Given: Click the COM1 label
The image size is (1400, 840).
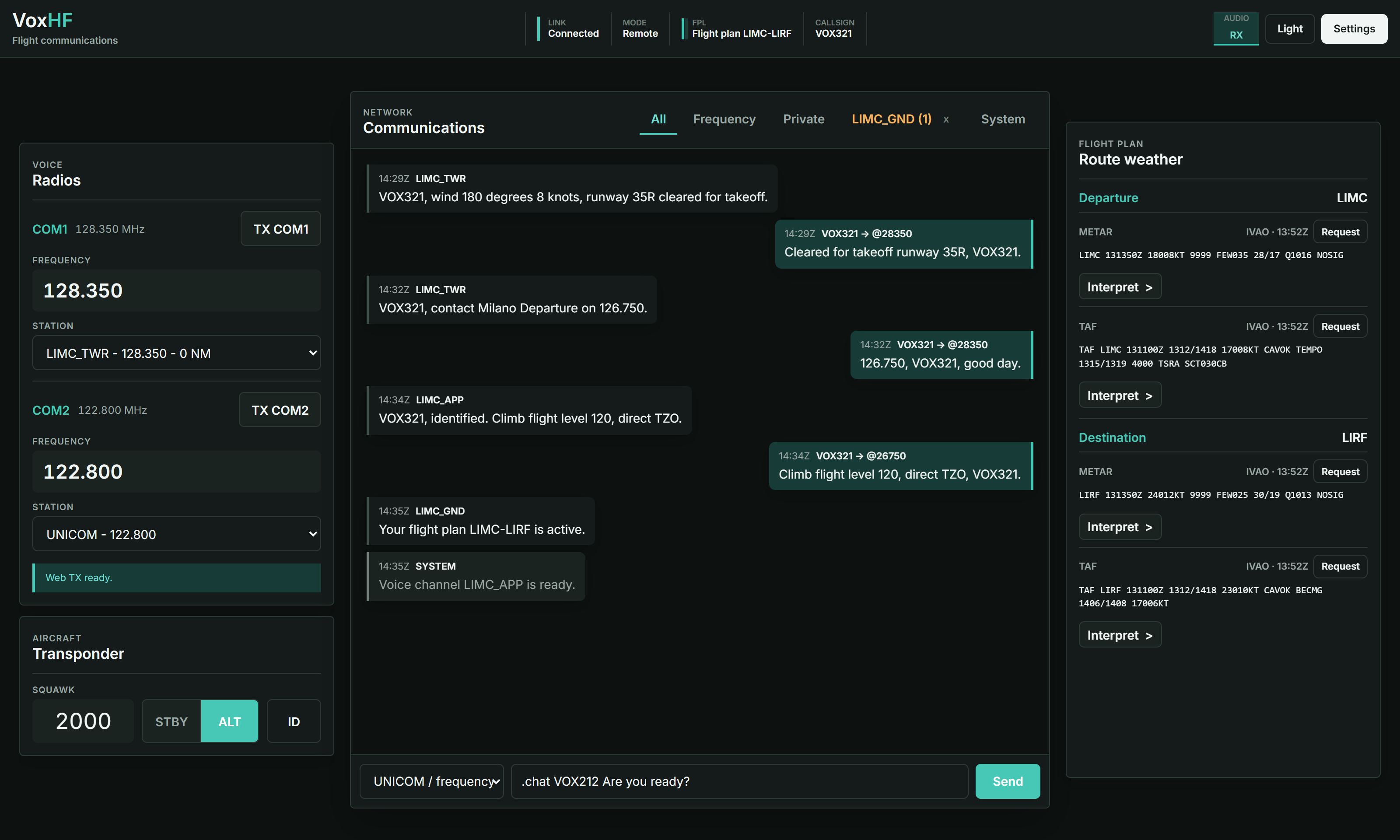Looking at the screenshot, I should (50, 229).
